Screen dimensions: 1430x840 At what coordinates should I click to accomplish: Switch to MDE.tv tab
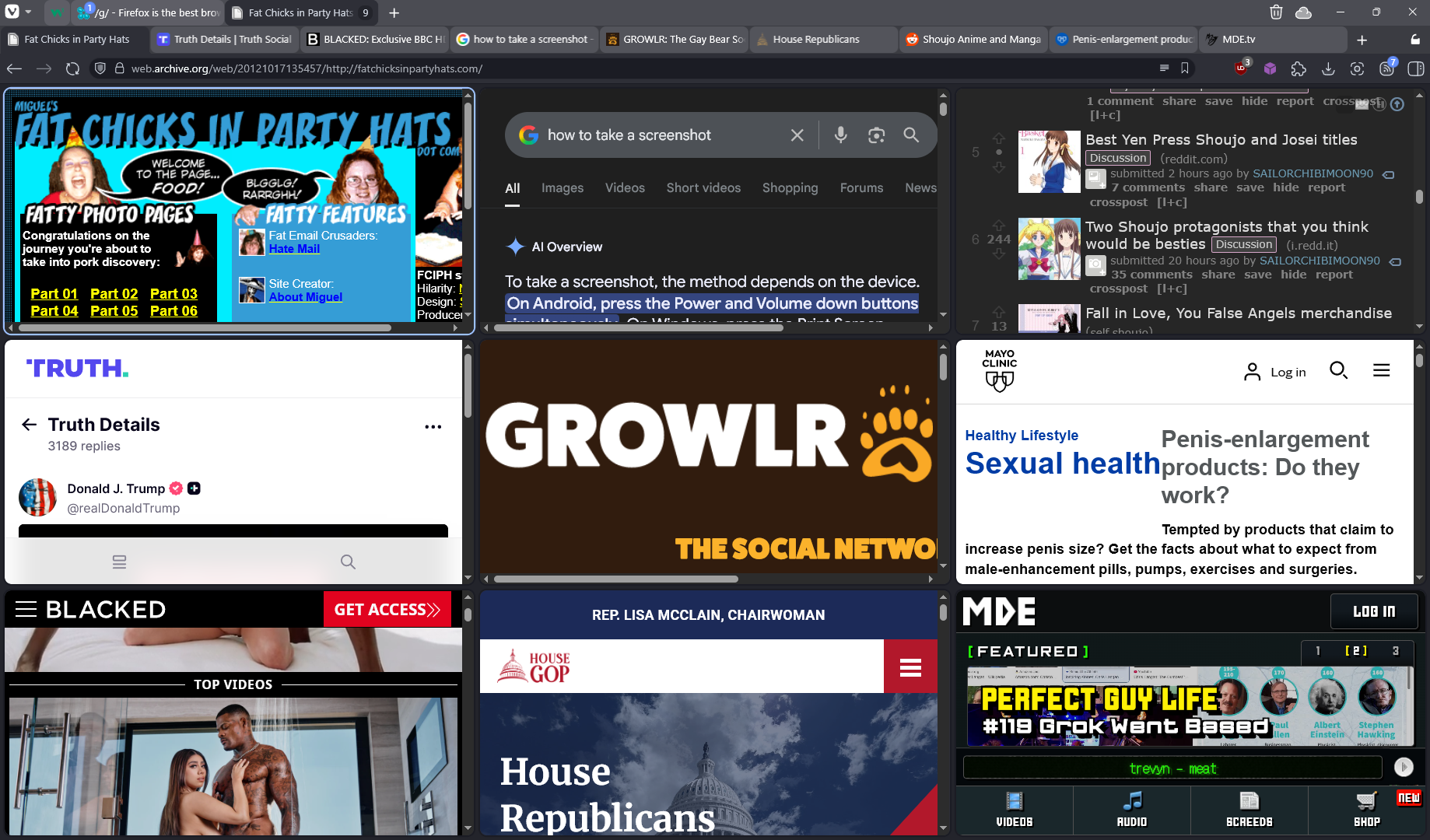pos(1272,39)
